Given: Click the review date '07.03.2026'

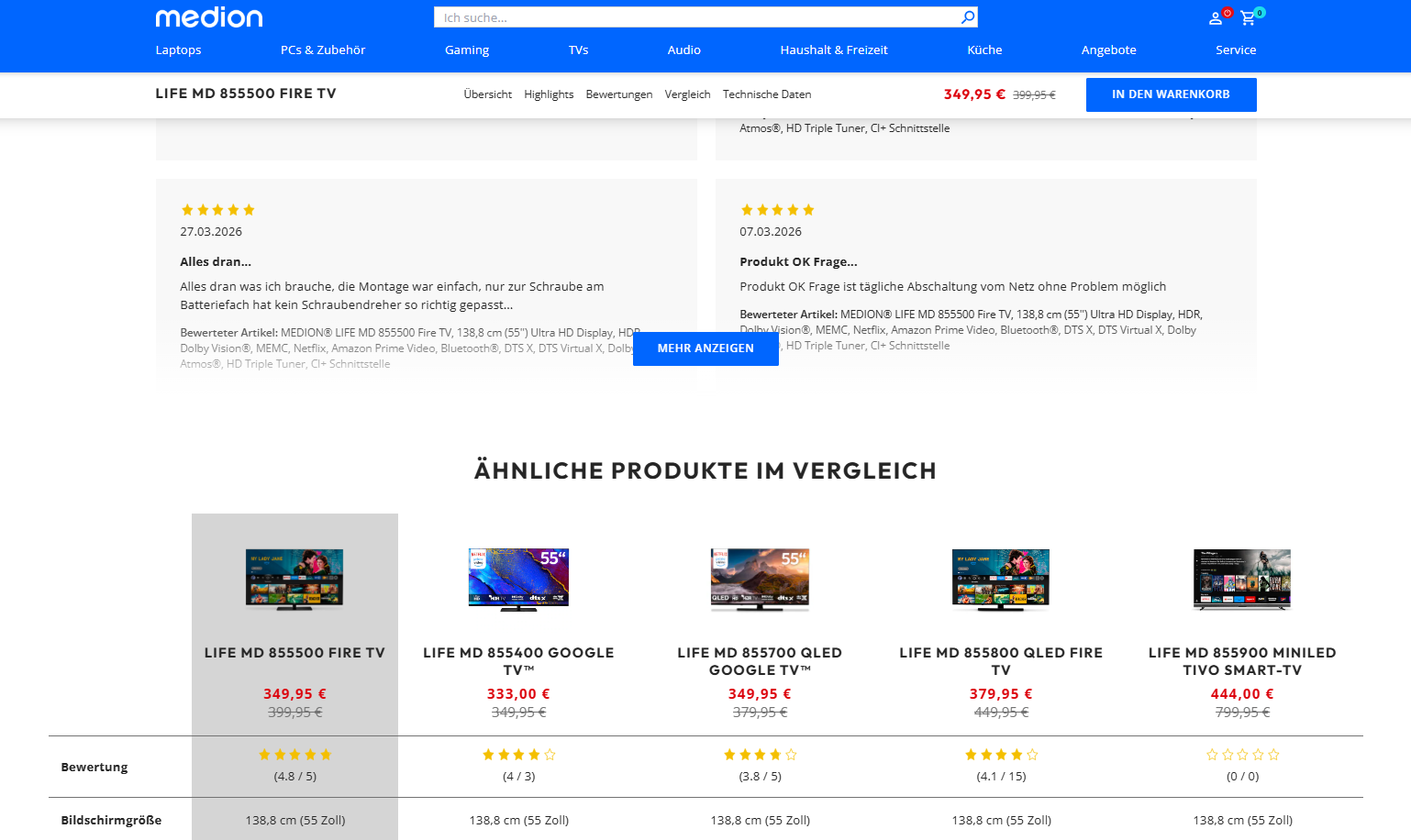Looking at the screenshot, I should point(771,232).
